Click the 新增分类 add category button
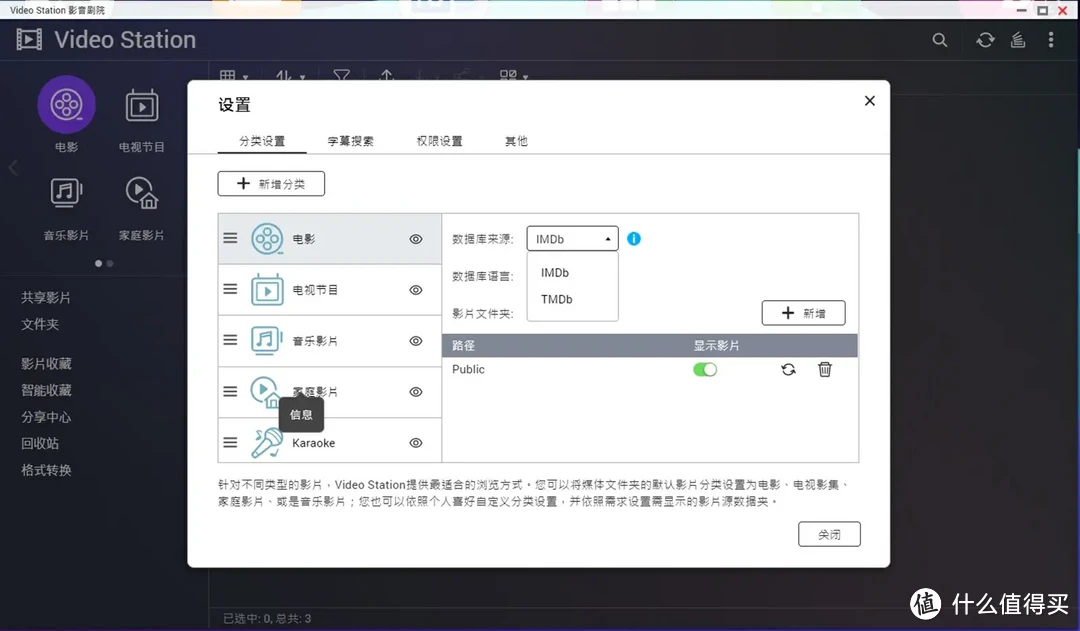The width and height of the screenshot is (1080, 631). [x=271, y=184]
